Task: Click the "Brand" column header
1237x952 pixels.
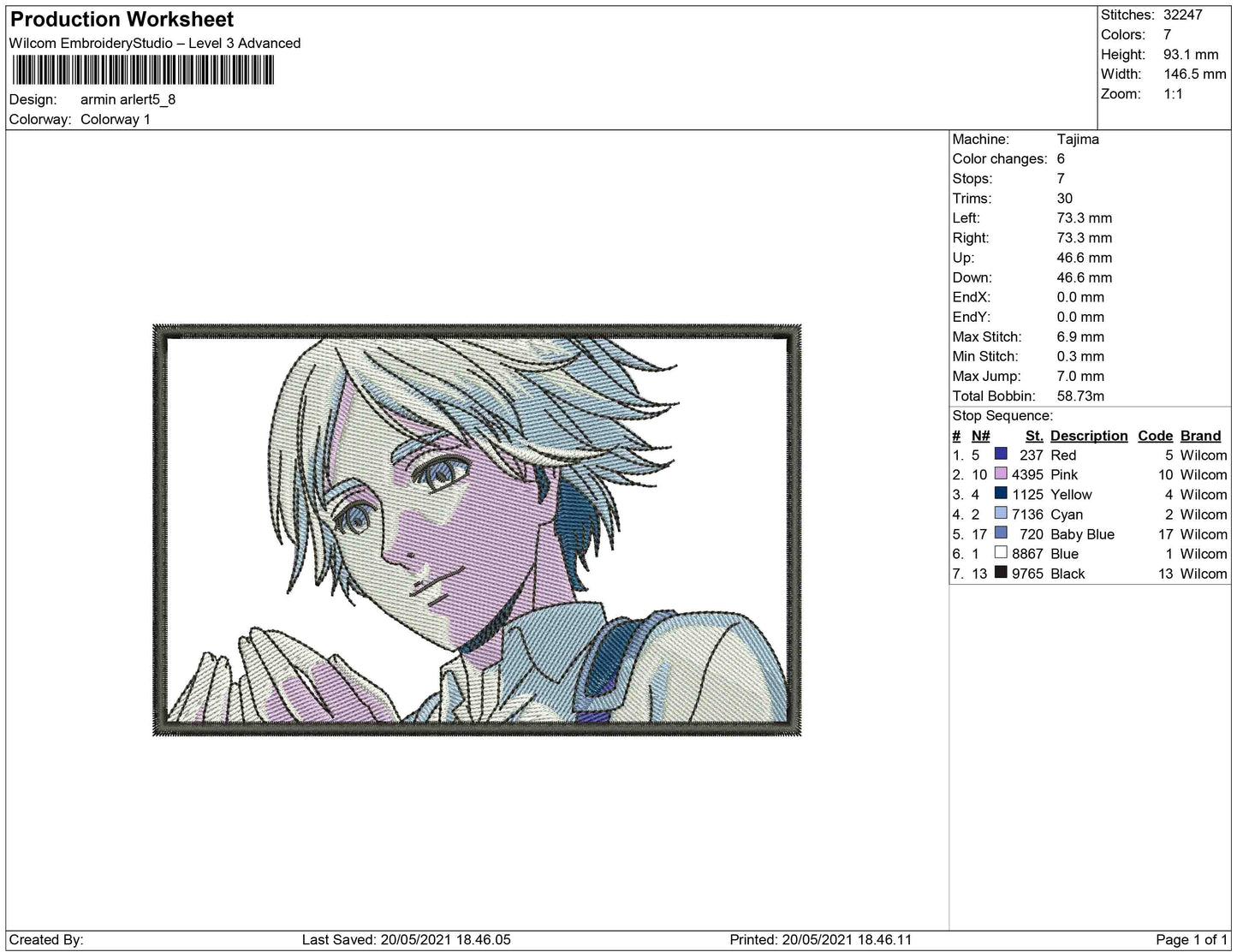Action: (x=1200, y=435)
